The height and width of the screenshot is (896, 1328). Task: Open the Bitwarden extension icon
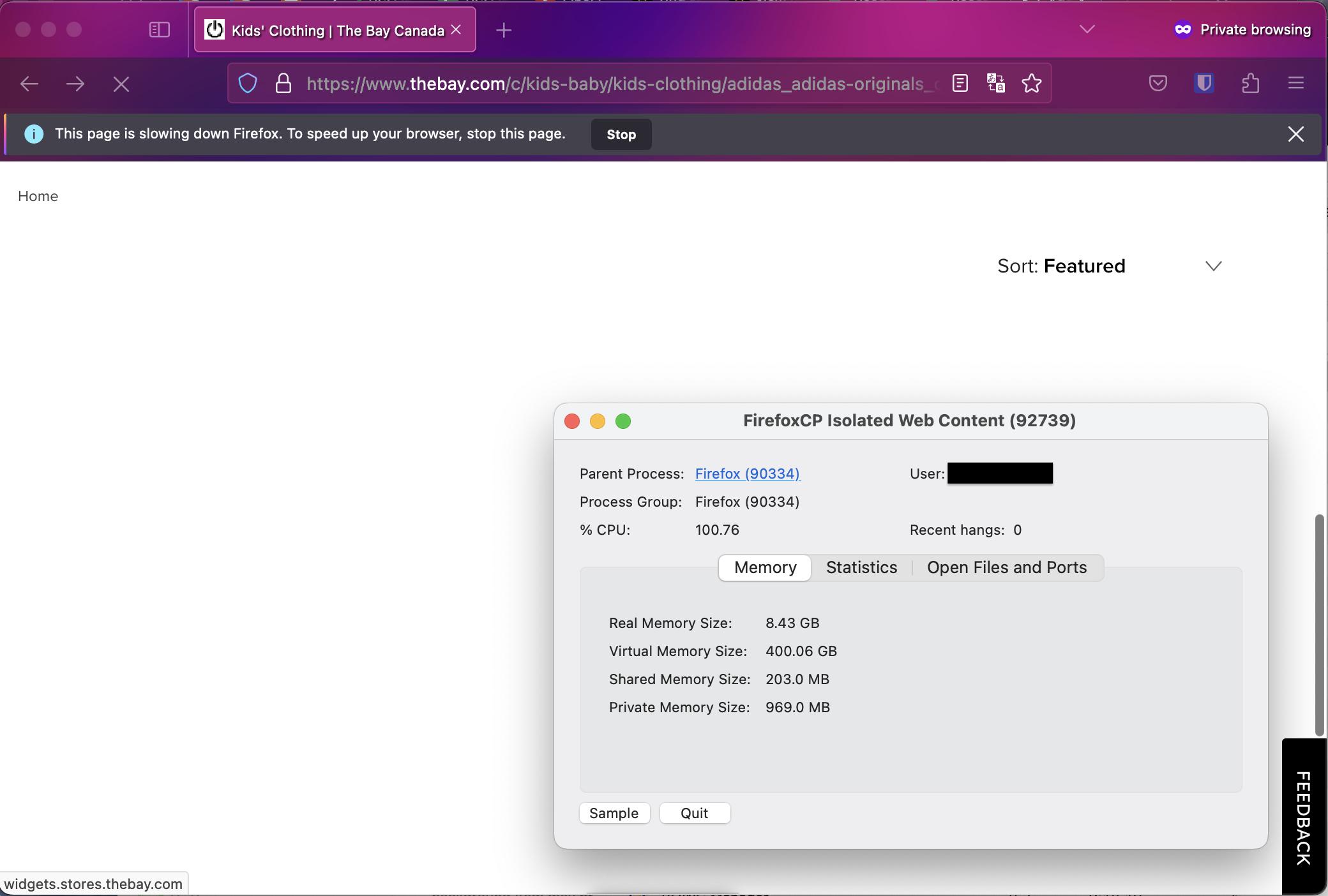pyautogui.click(x=1204, y=83)
